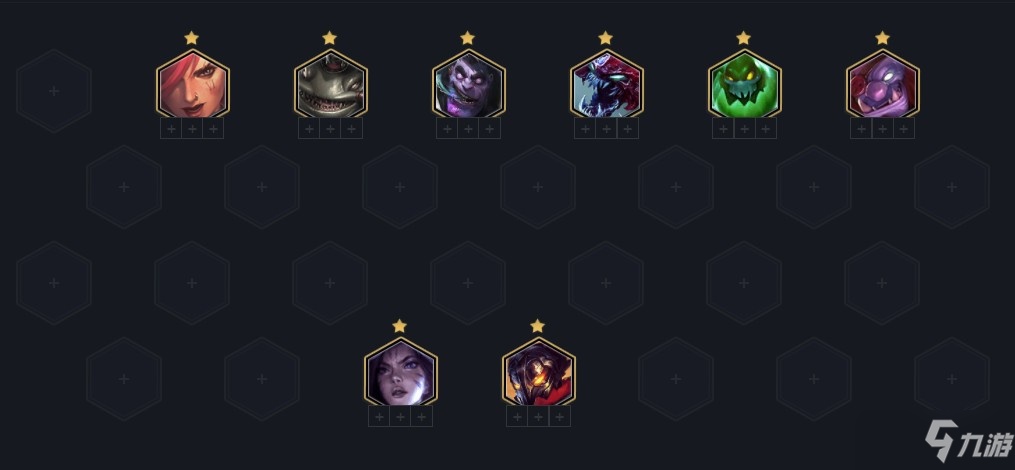Select the green Zac blob champion

coord(744,84)
